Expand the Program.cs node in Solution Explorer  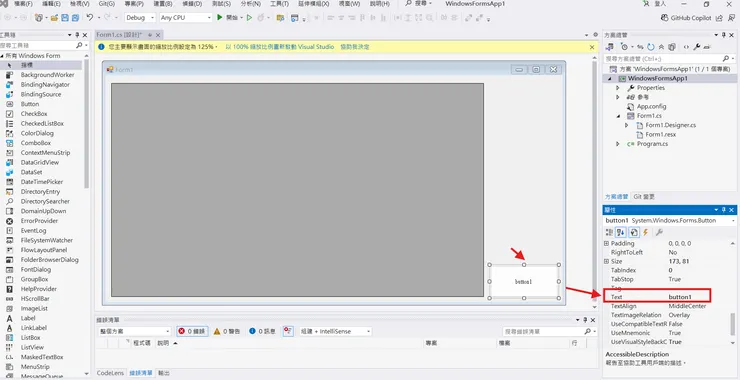(618, 144)
